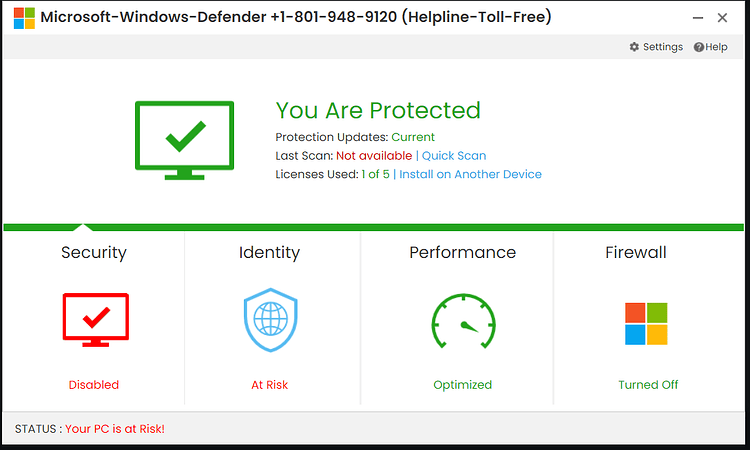Click the Your PC is at Risk status message
Screen dimensions: 750x450
(115, 429)
